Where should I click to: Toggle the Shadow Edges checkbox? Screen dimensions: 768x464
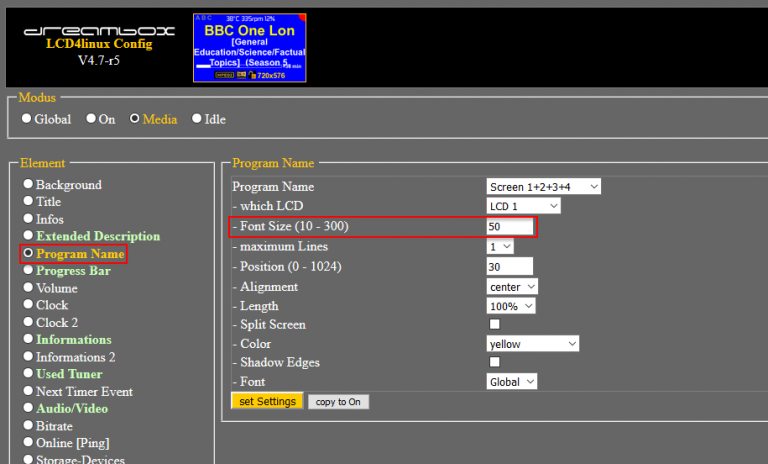point(494,362)
